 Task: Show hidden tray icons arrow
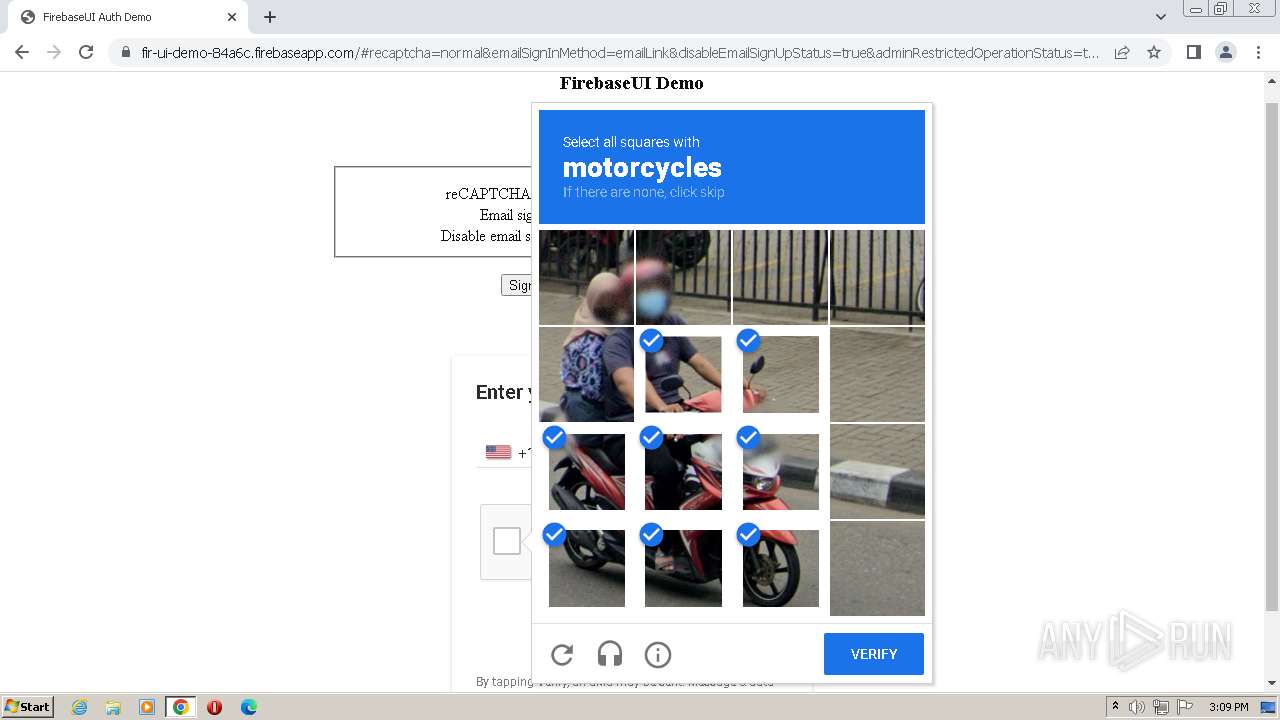[1115, 707]
